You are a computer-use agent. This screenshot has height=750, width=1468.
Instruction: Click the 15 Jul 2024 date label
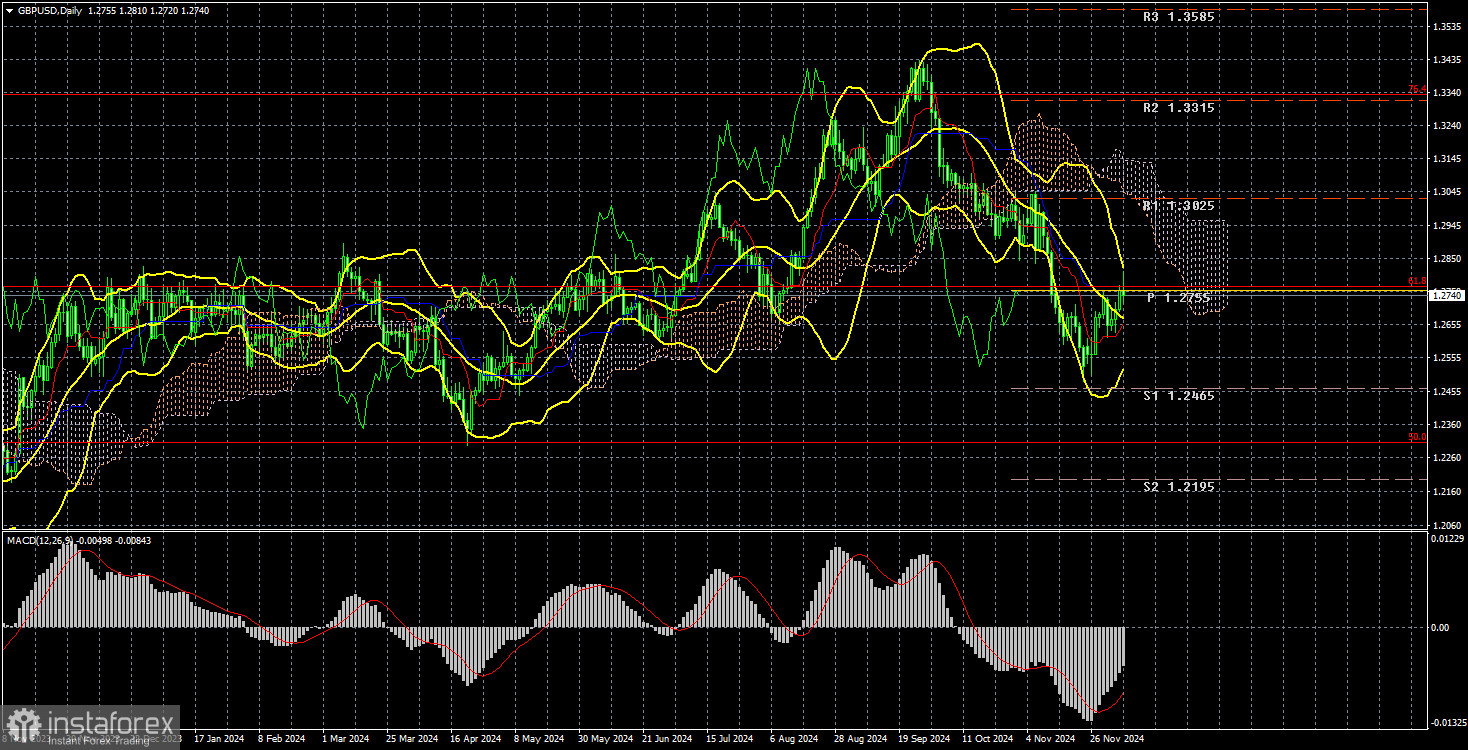tap(732, 739)
